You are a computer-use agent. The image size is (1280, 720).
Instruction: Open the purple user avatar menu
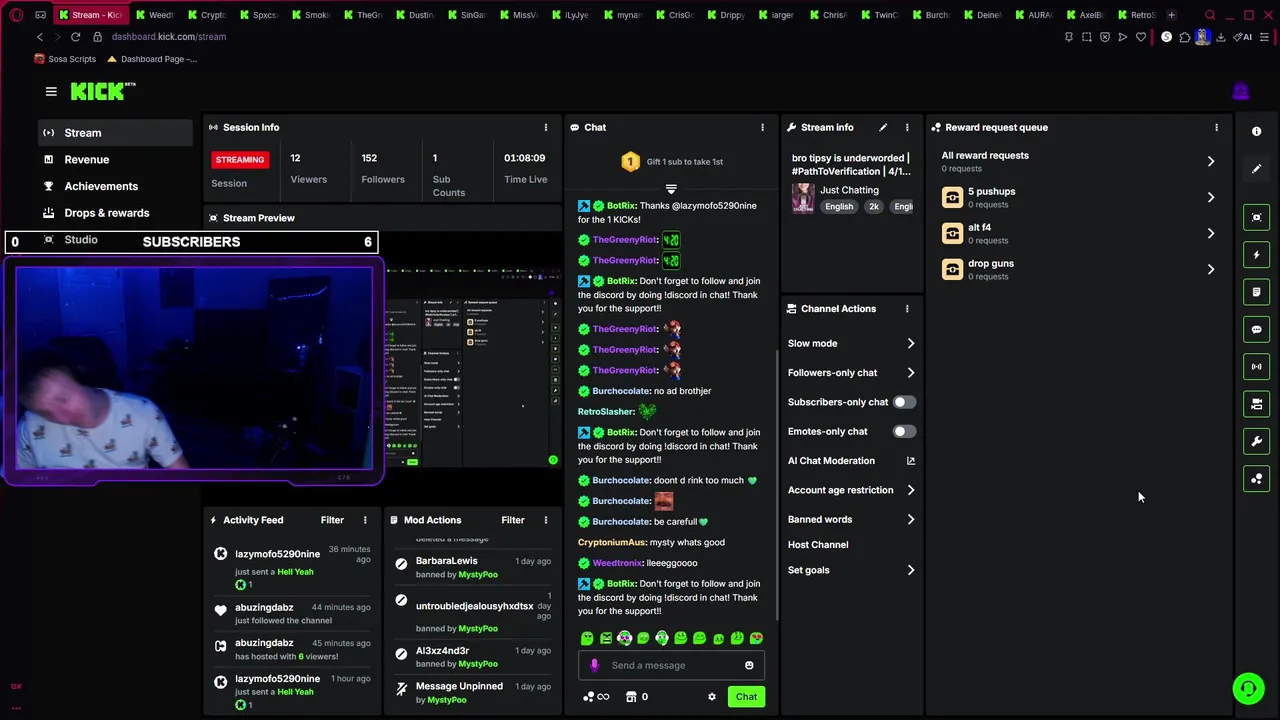pos(1241,92)
